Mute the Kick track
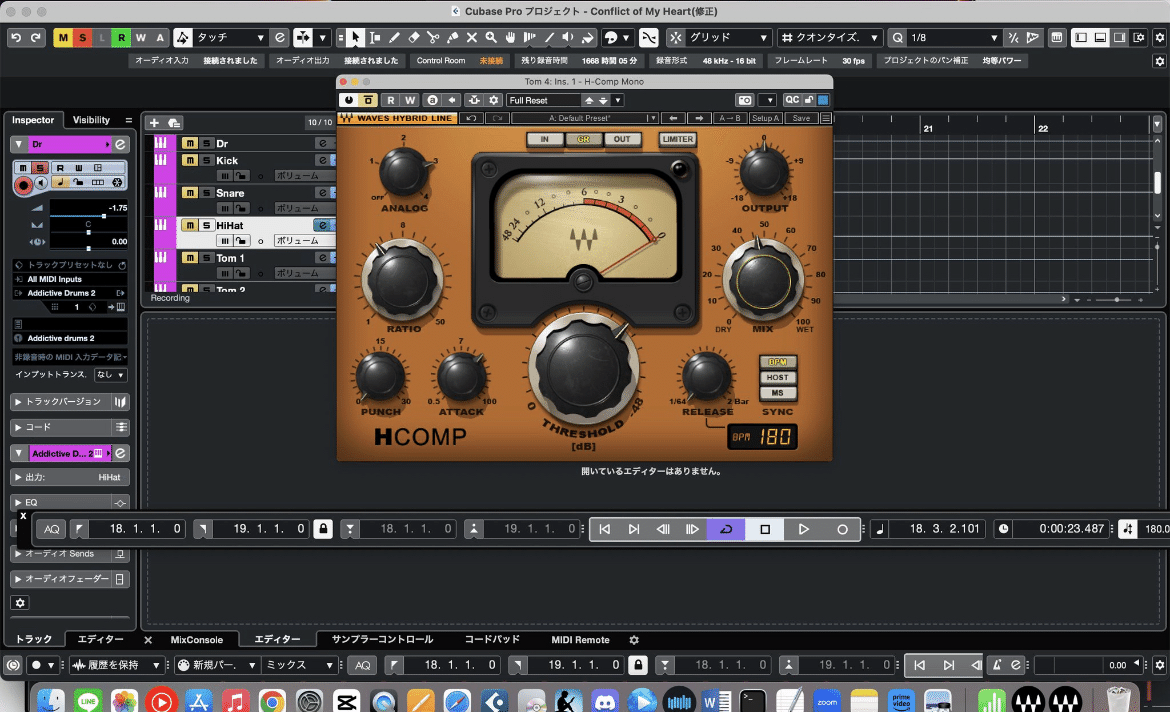Viewport: 1170px width, 712px height. pyautogui.click(x=190, y=160)
